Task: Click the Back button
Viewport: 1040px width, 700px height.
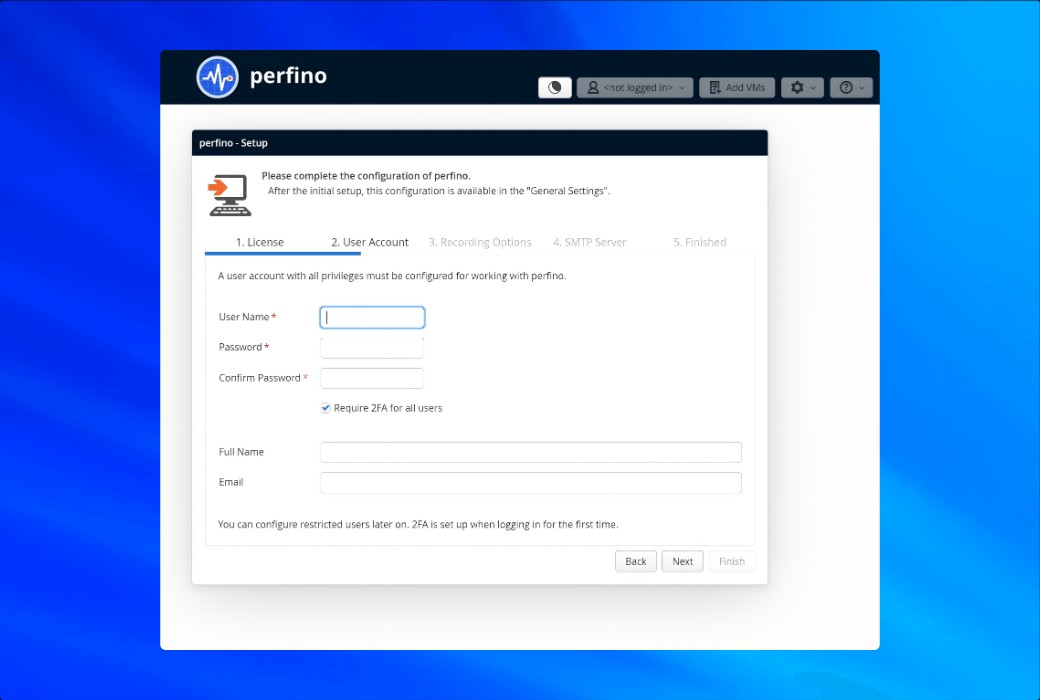Action: pos(635,561)
